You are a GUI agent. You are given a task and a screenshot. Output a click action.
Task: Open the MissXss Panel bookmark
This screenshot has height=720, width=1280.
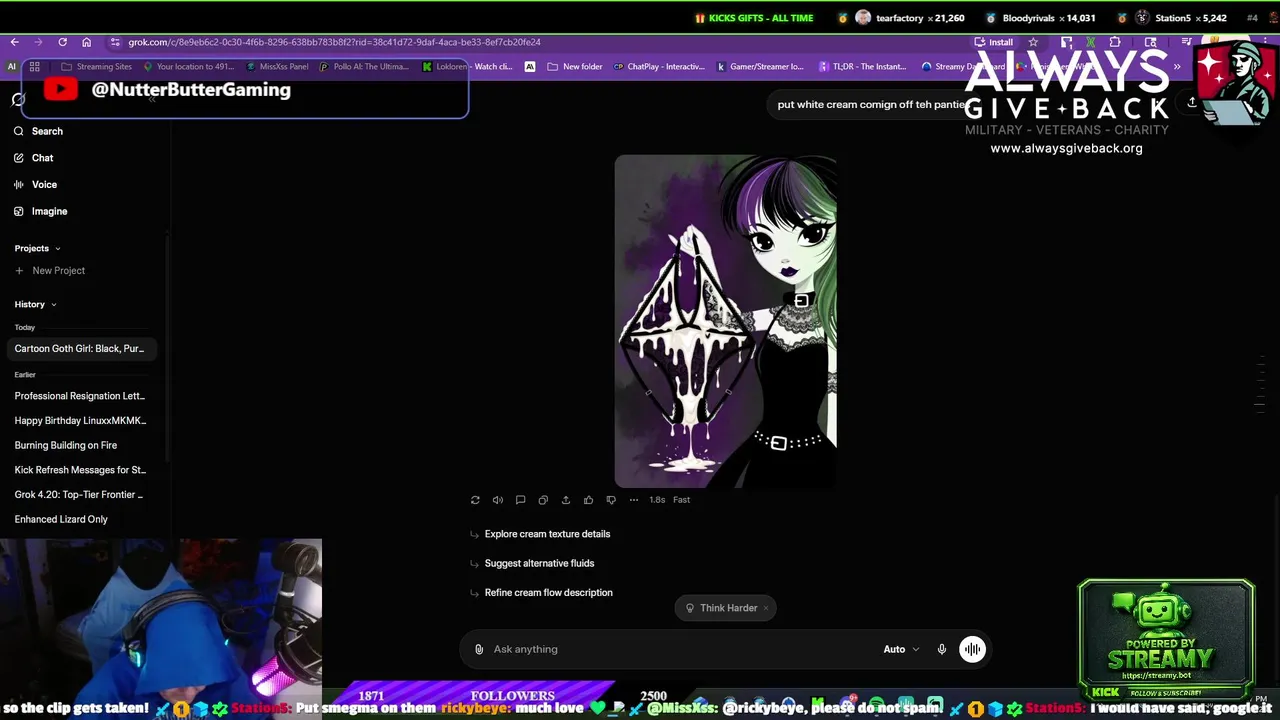(x=277, y=67)
